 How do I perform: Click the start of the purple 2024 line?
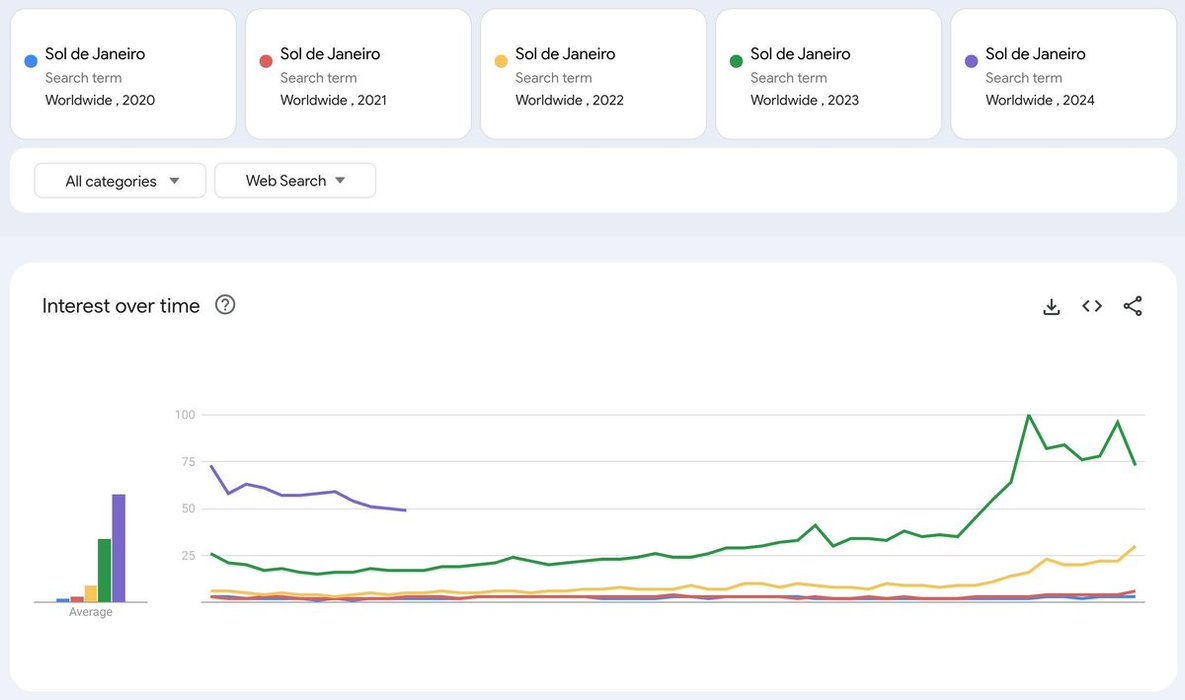coord(212,467)
